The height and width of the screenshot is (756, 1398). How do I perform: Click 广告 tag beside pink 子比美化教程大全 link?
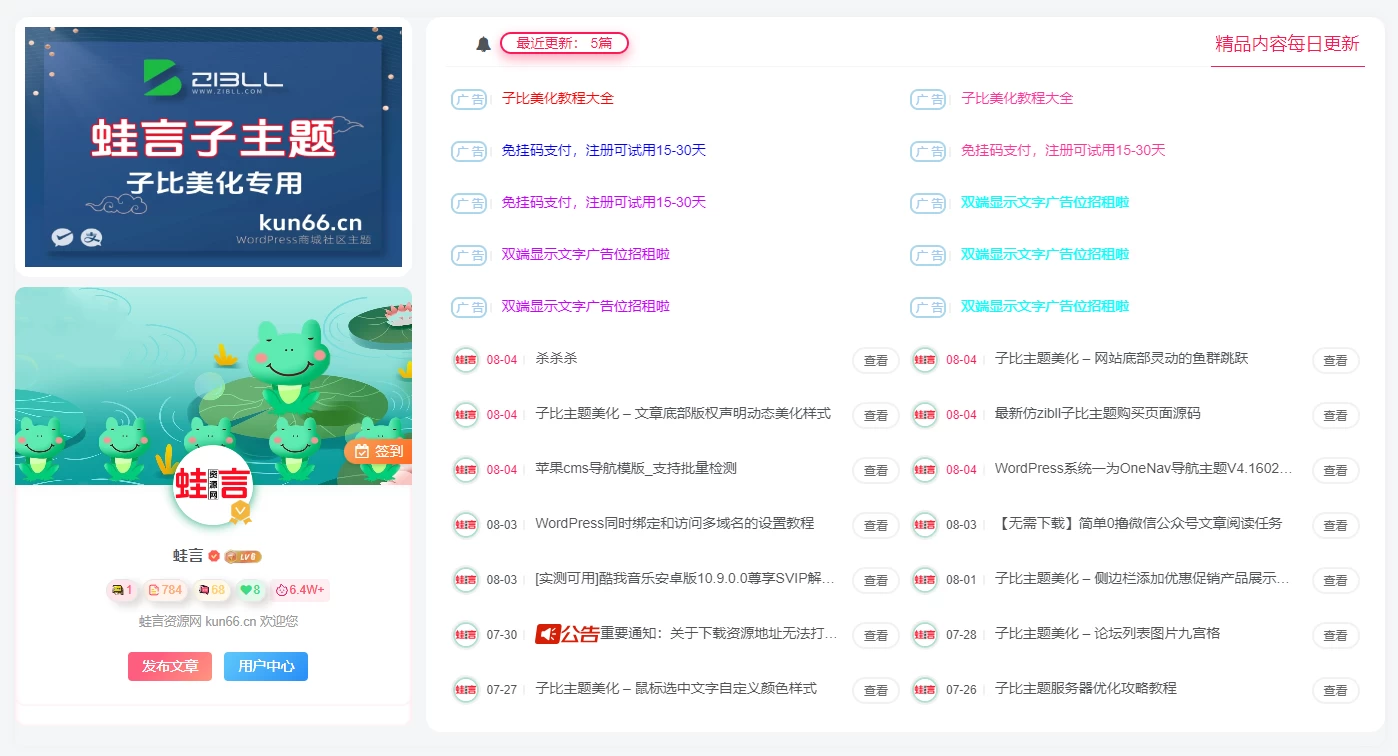(928, 99)
